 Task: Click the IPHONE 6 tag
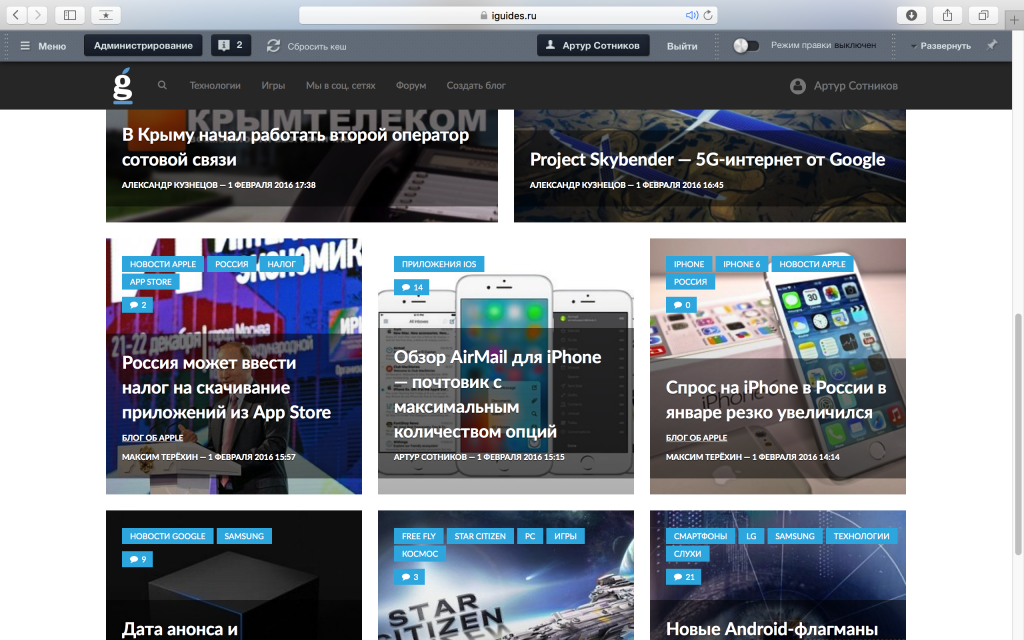click(741, 264)
